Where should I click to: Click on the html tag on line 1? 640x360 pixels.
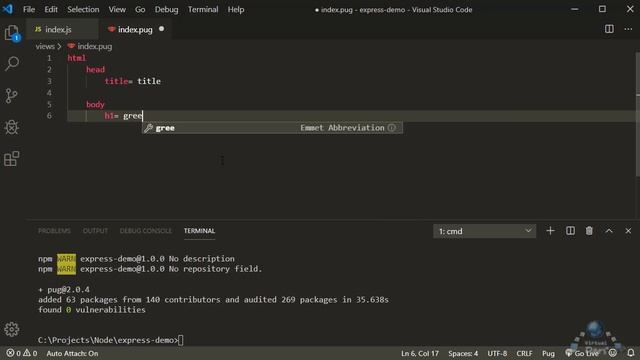[x=77, y=58]
